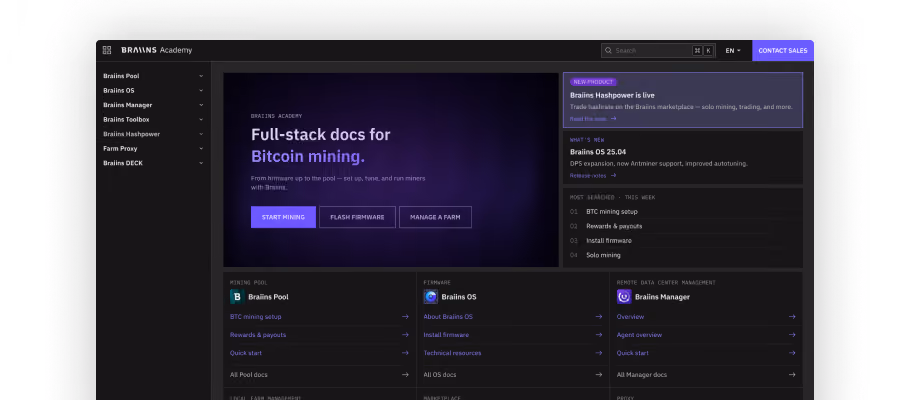
Task: Click arrow beside All Pool docs
Action: (405, 375)
